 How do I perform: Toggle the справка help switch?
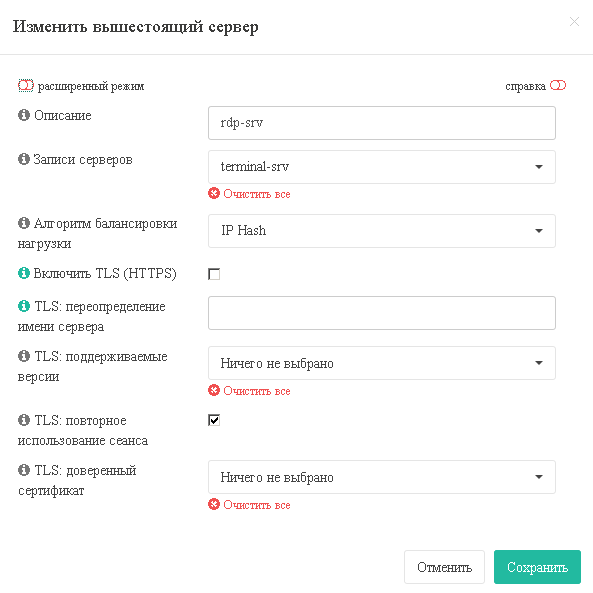tap(558, 85)
